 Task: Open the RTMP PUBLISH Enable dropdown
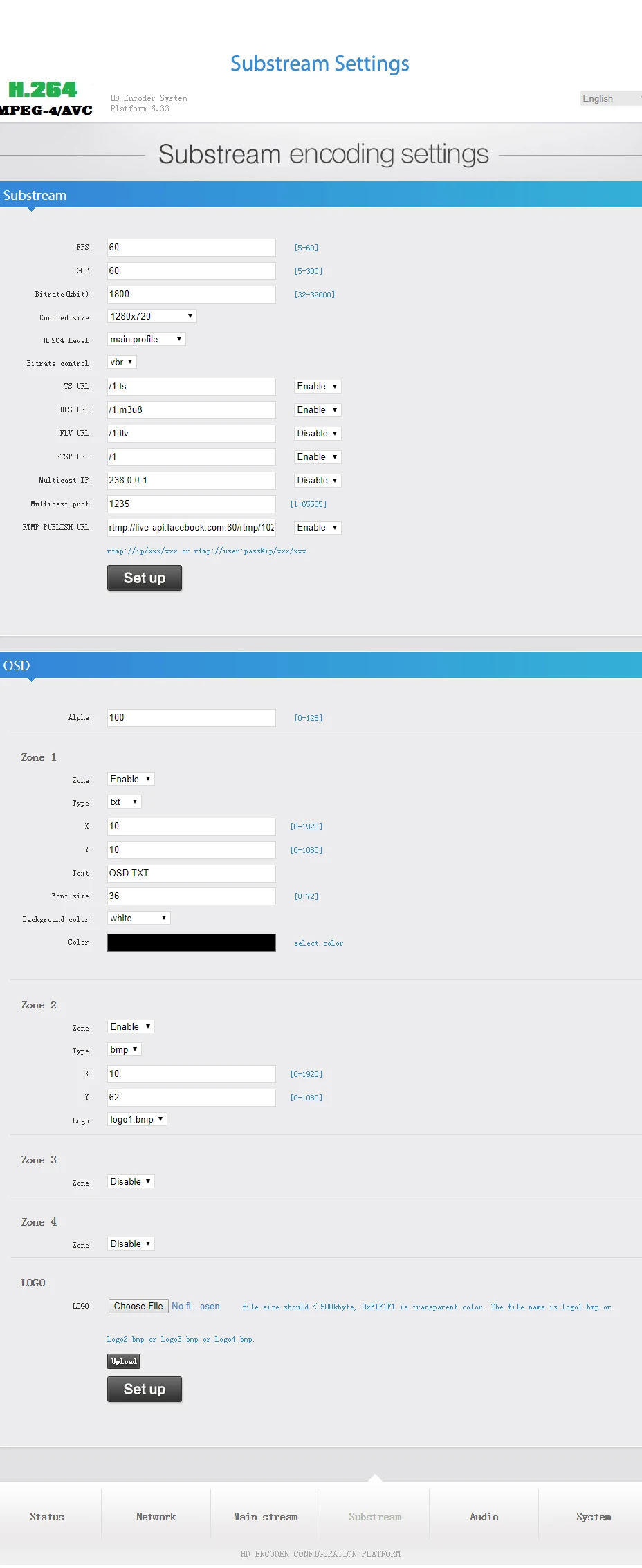tap(318, 528)
